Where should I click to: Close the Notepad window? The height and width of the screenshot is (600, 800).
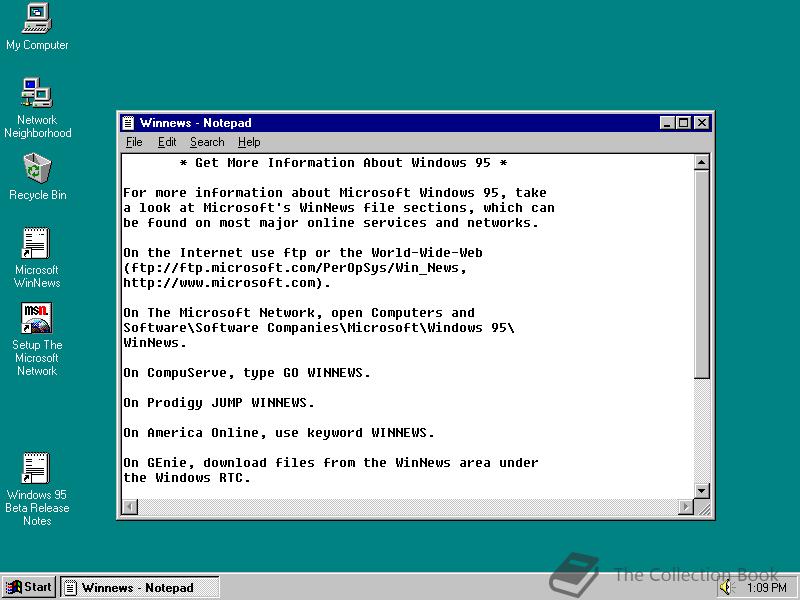(x=702, y=123)
